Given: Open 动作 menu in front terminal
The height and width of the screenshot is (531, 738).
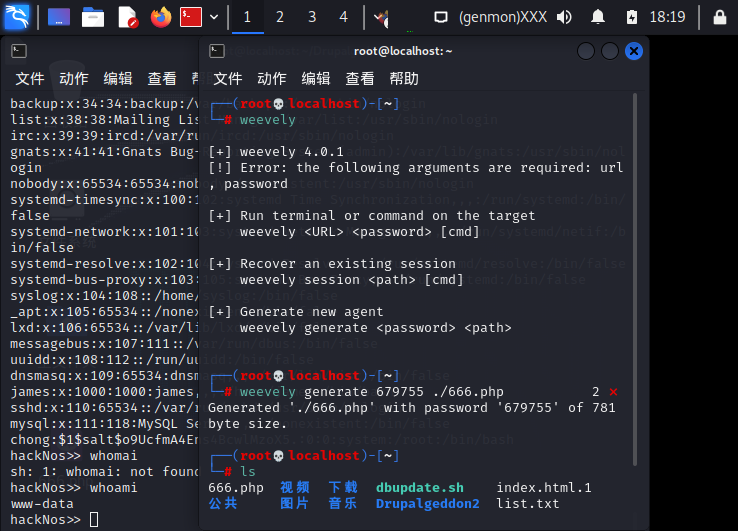Looking at the screenshot, I should click(272, 79).
